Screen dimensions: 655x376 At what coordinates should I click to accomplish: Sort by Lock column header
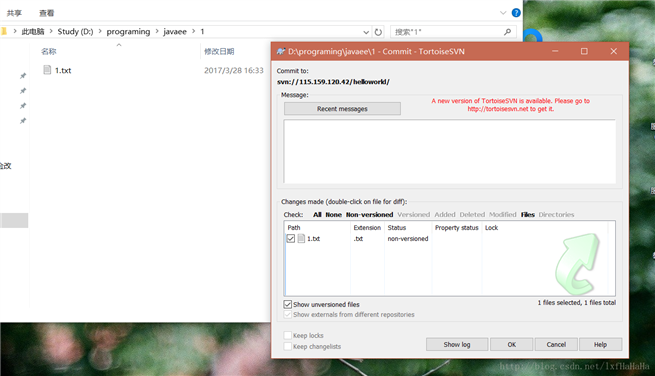491,227
